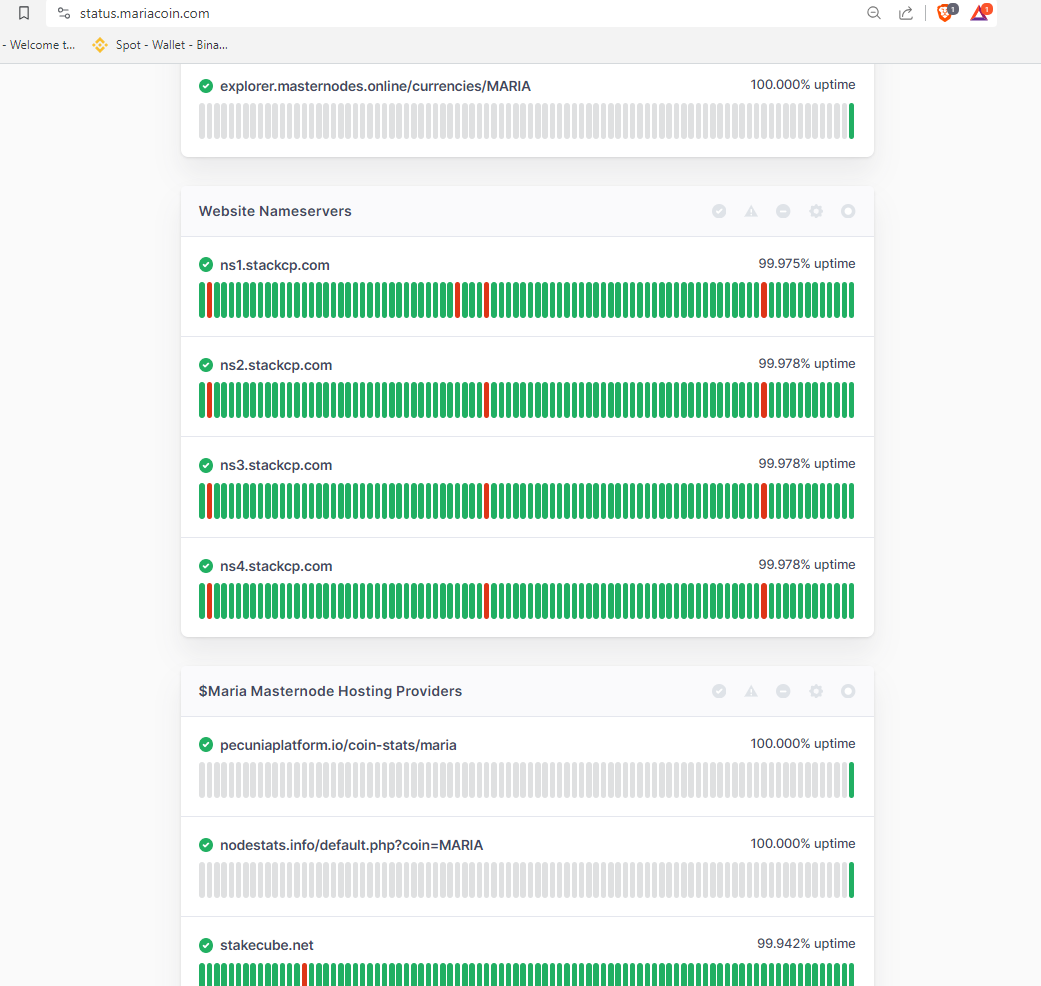
Task: Click green status icon for ns4.stackcp.com
Action: pyautogui.click(x=206, y=566)
